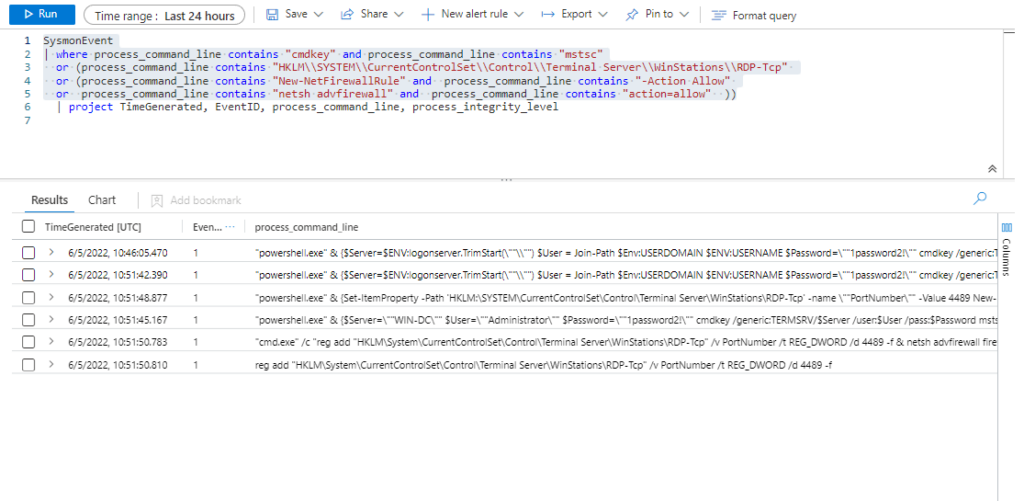Click the search magnifier in results

pos(980,199)
